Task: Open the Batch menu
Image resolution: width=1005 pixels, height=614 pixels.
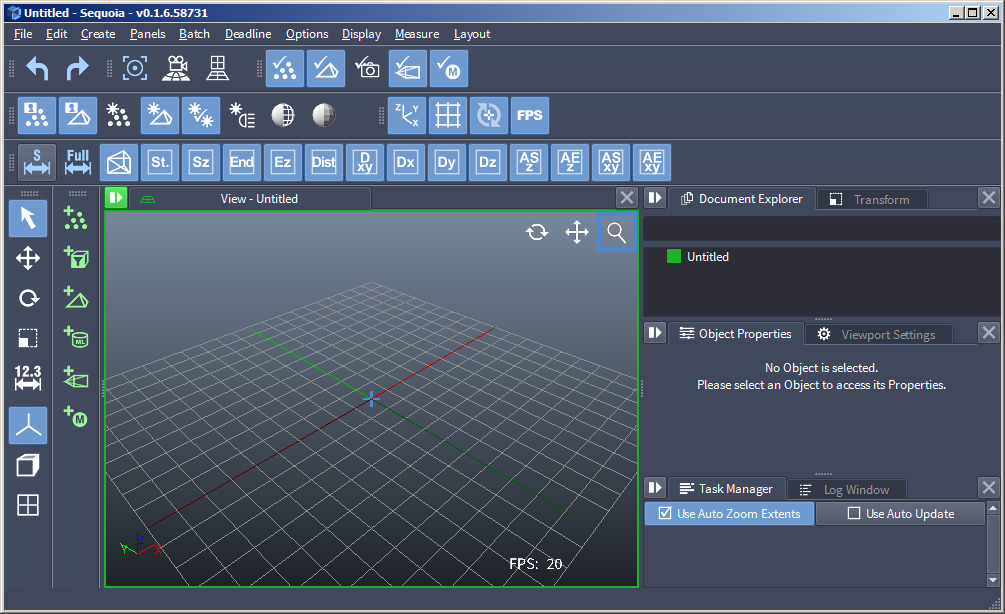Action: tap(194, 34)
